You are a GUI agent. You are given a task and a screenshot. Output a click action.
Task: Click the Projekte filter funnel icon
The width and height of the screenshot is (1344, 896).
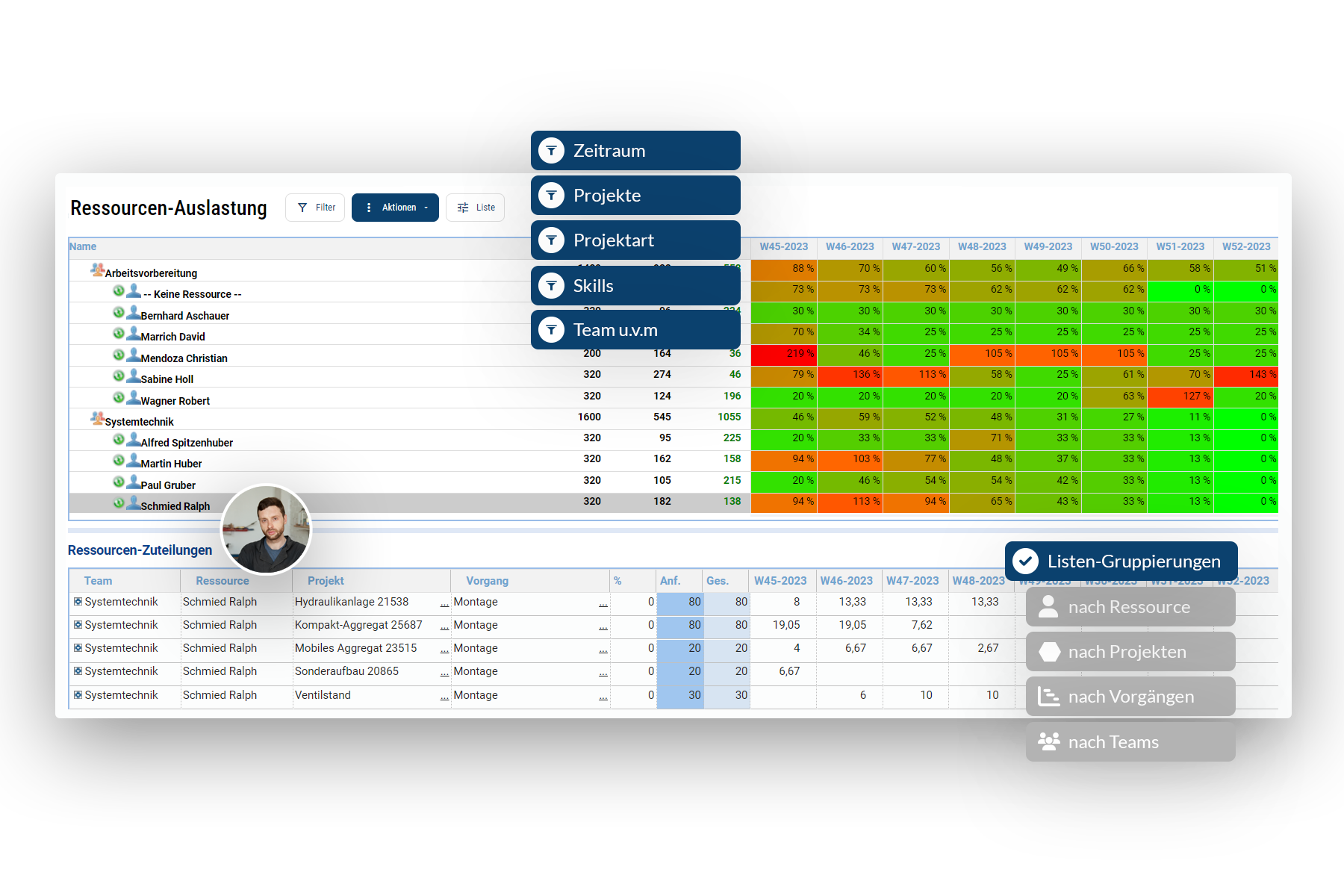pyautogui.click(x=551, y=196)
